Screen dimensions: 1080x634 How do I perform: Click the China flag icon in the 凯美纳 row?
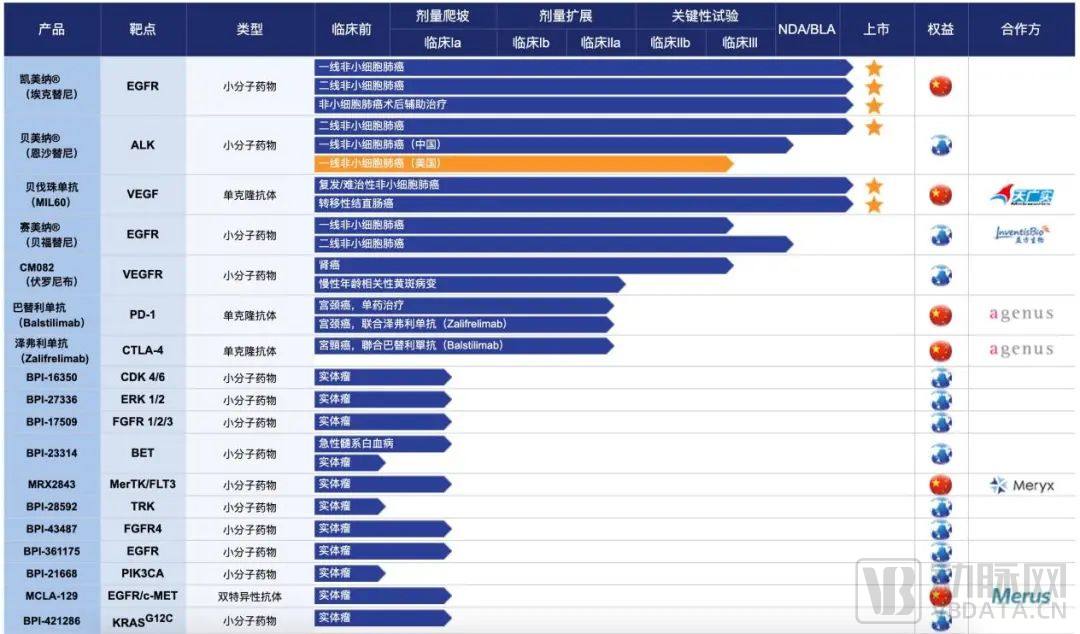[939, 86]
